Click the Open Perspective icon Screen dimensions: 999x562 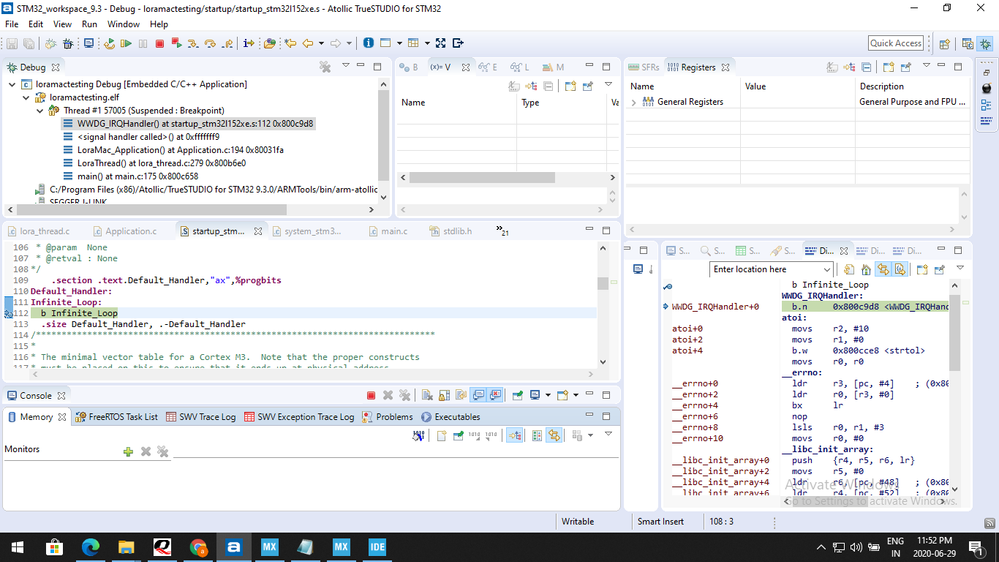pos(945,43)
